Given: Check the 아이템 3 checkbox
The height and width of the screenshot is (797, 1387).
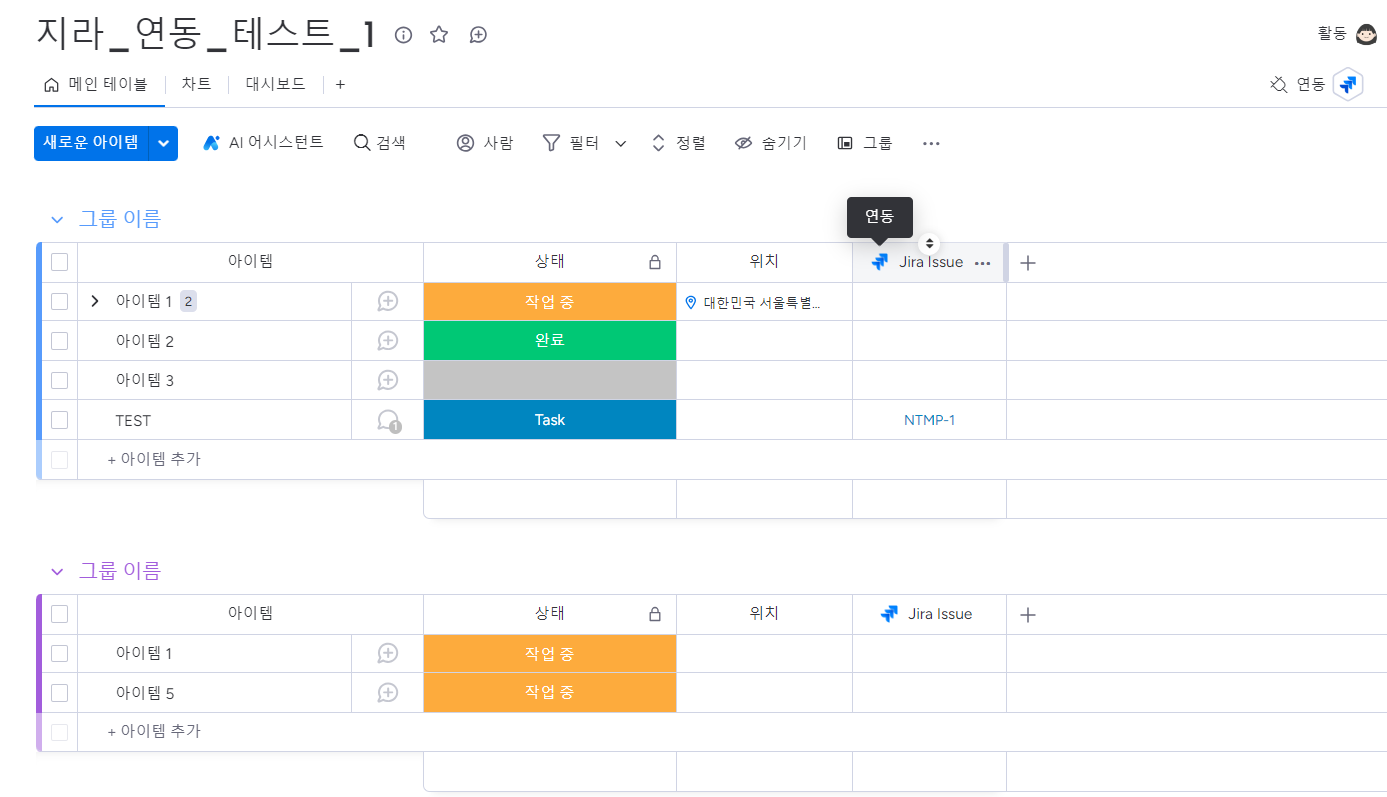Looking at the screenshot, I should click(x=59, y=380).
